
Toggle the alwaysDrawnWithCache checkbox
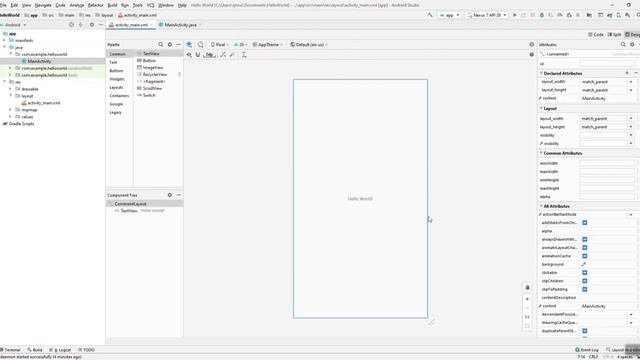(584, 240)
